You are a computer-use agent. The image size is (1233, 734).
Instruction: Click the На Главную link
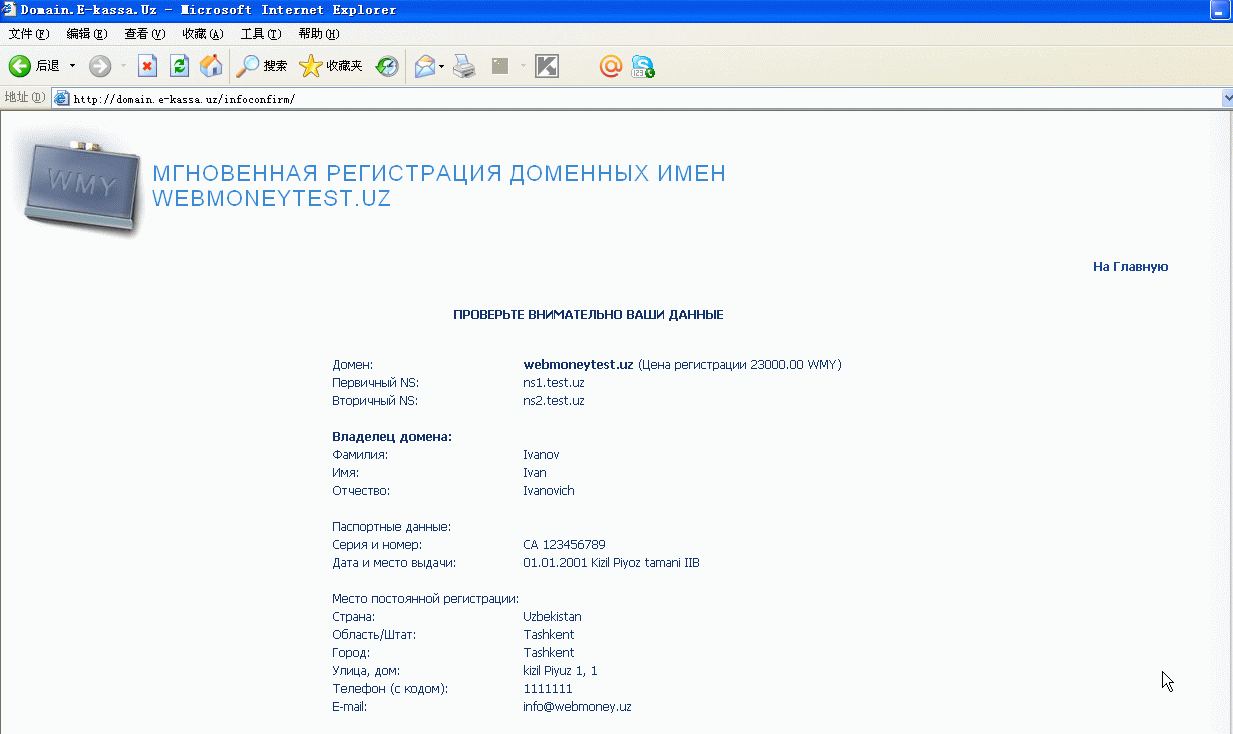coord(1130,267)
